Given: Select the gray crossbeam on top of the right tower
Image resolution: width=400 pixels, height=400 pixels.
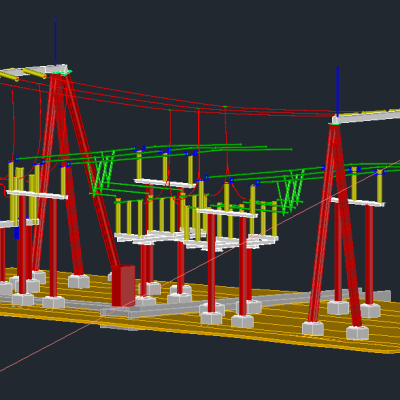Looking at the screenshot, I should (x=366, y=116).
